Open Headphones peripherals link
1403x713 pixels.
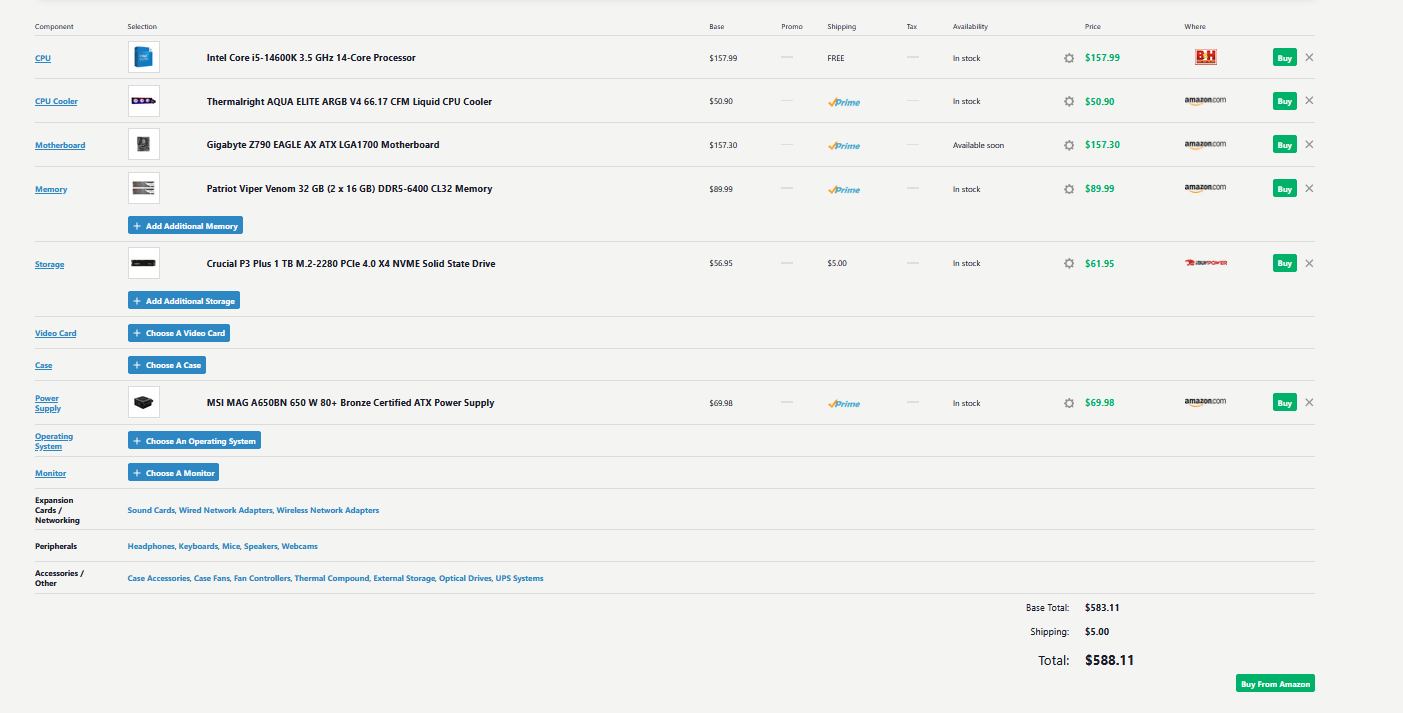click(x=151, y=546)
